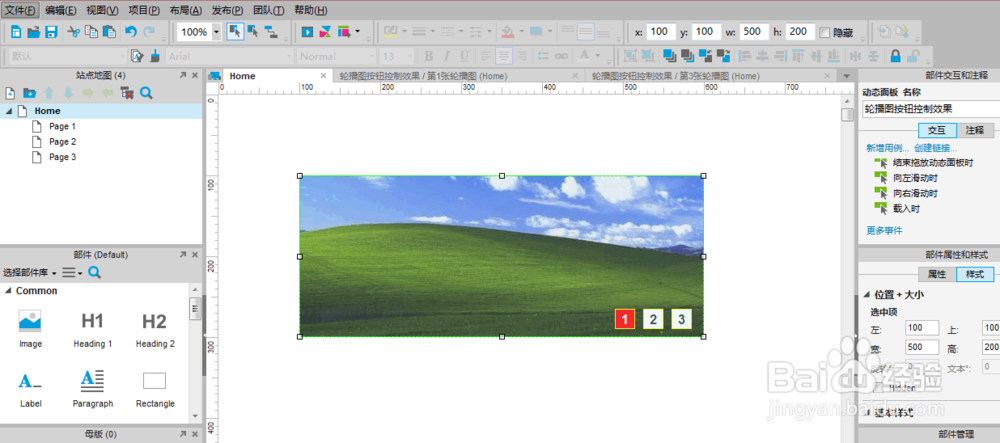Click the toolbar x position field

click(x=661, y=32)
